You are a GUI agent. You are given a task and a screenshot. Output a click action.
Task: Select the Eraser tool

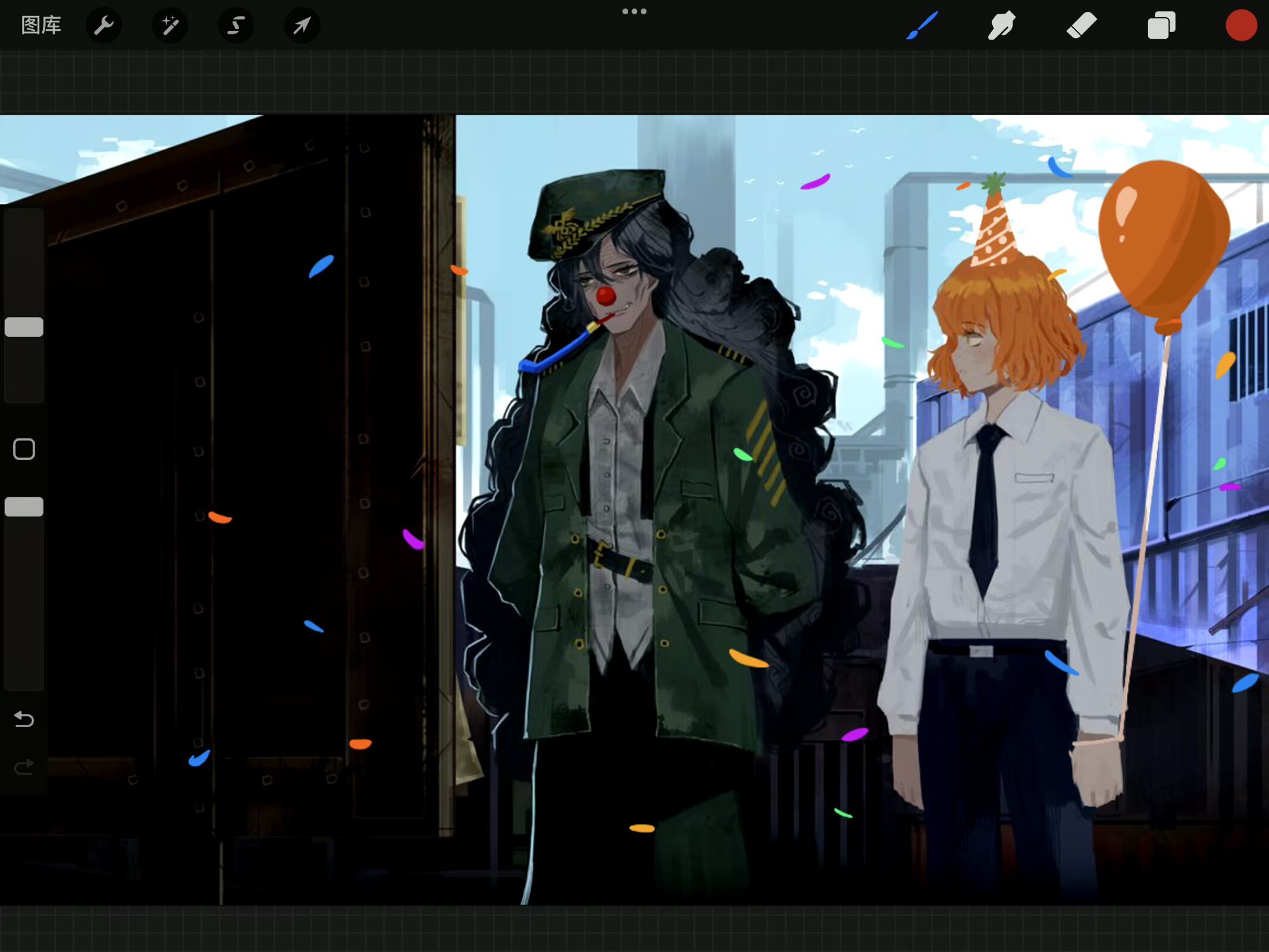(1081, 26)
